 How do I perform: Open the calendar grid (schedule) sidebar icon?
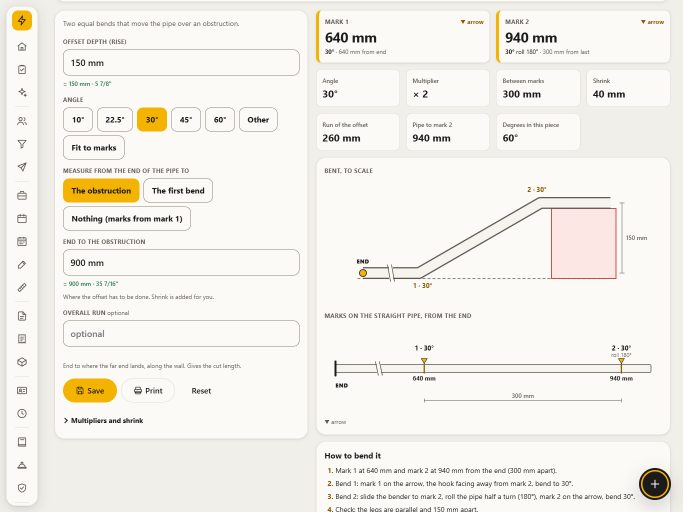pos(22,241)
